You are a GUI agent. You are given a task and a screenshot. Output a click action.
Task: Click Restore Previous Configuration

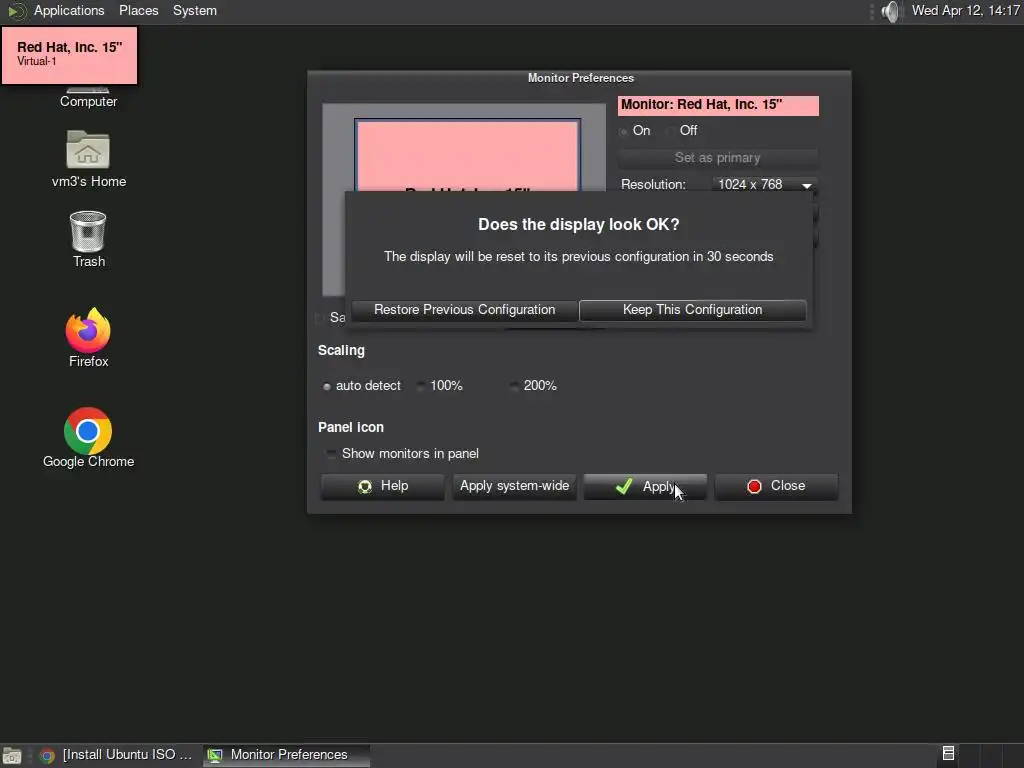[464, 310]
